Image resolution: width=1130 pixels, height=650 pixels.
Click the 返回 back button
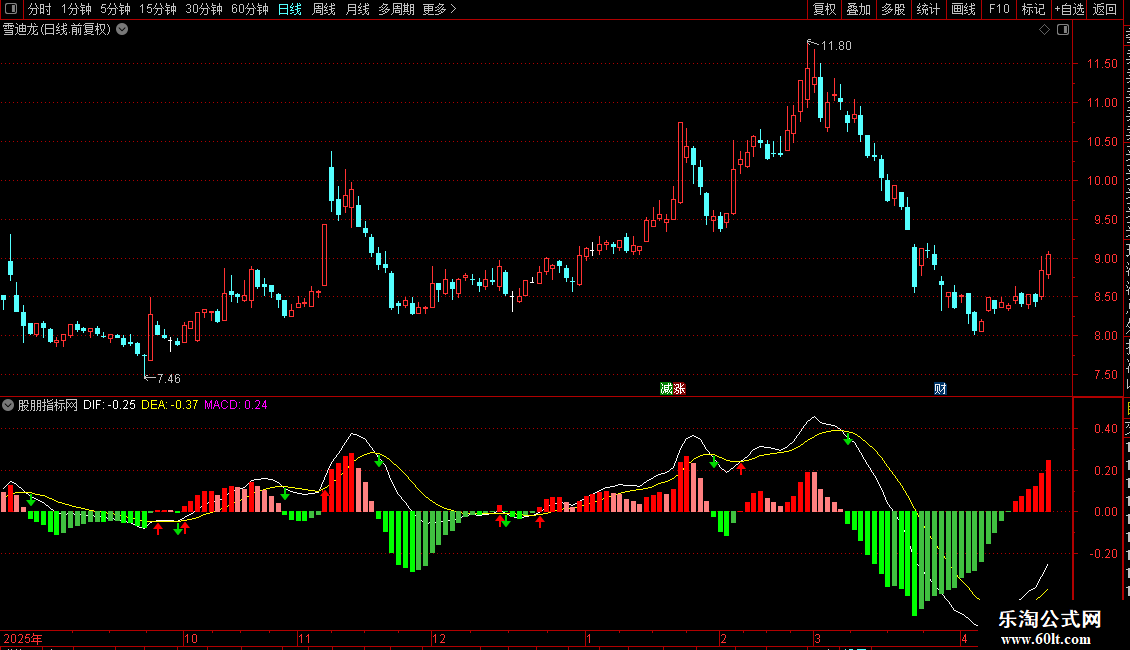click(x=1104, y=9)
